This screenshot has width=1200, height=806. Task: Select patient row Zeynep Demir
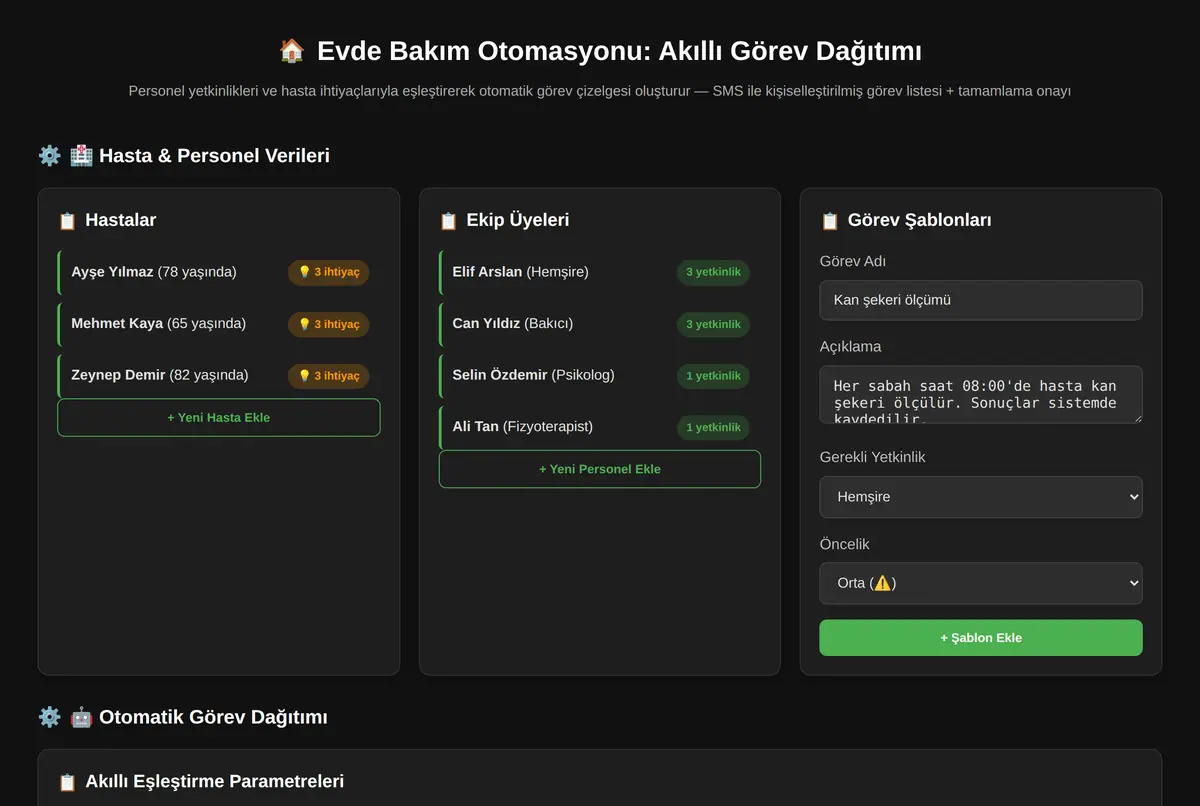[219, 376]
